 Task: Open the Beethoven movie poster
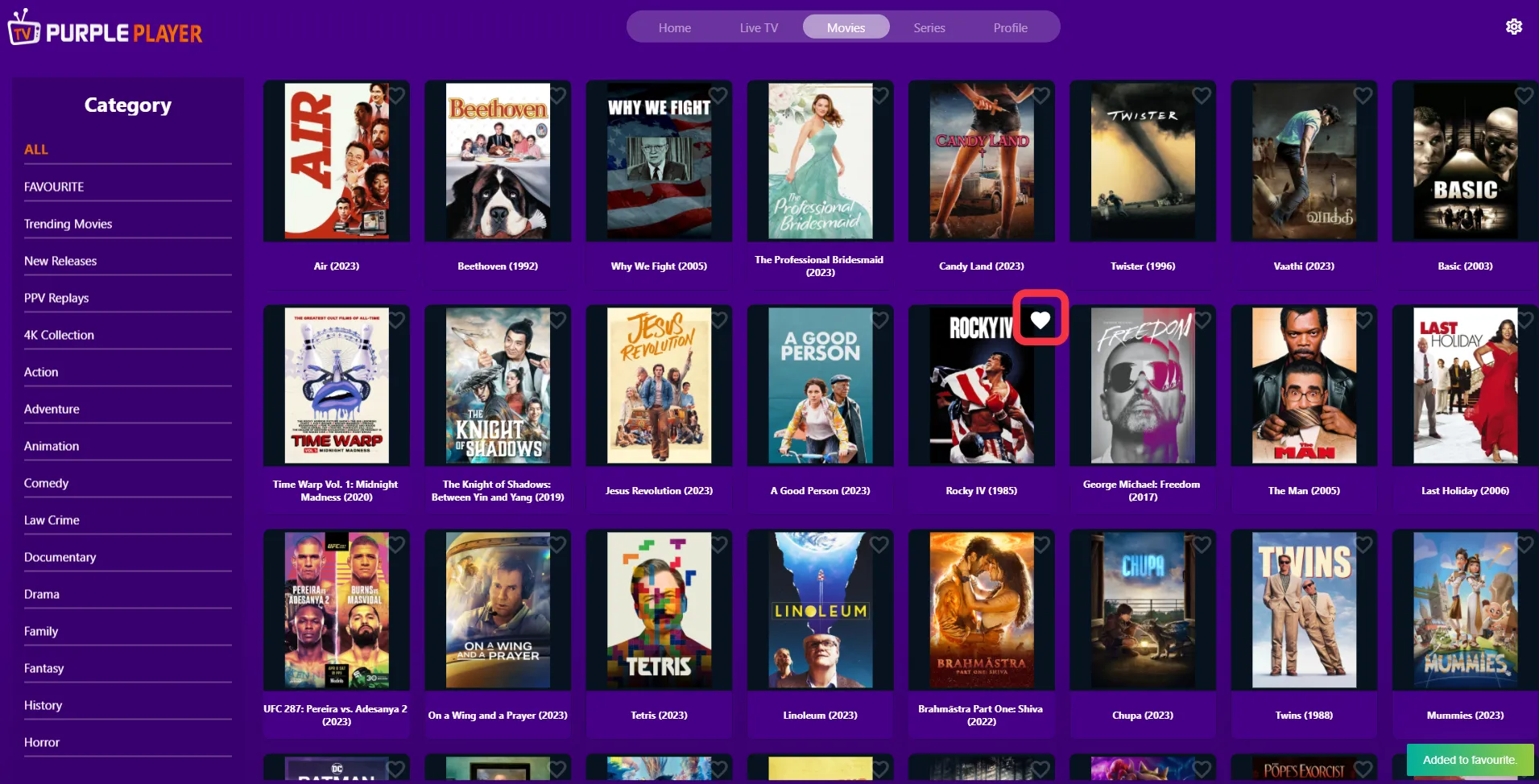coord(498,161)
